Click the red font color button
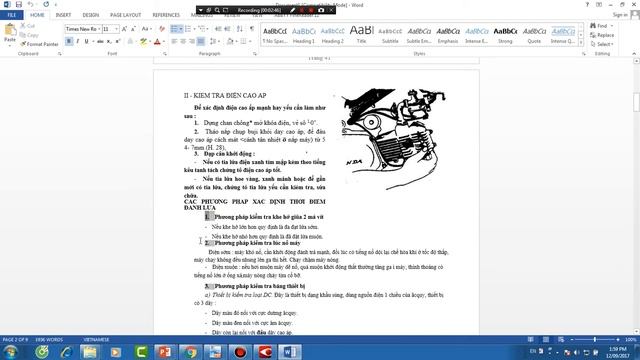Screen dimensions: 640x360 tap(158, 41)
